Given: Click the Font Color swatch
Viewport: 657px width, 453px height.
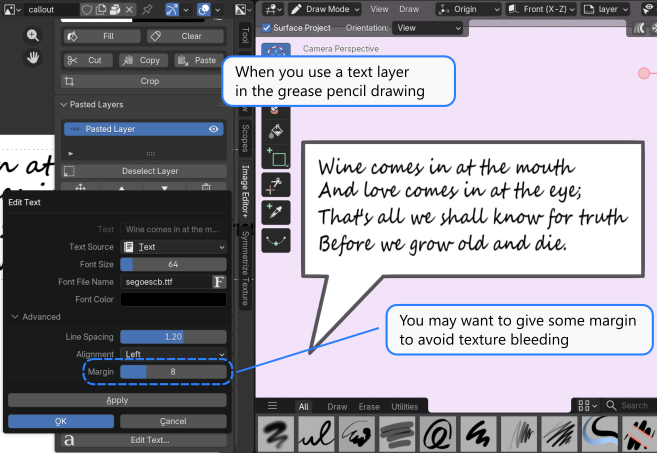Looking at the screenshot, I should click(173, 299).
